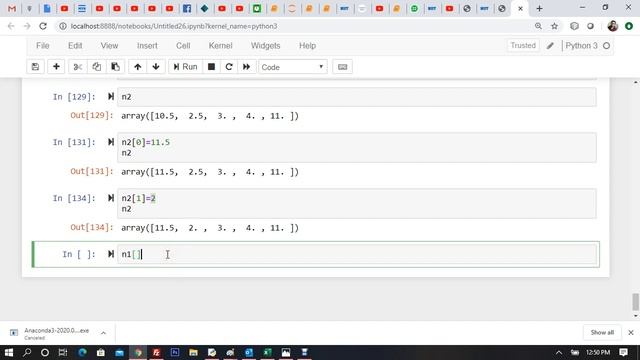Open the Cell menu

tap(183, 46)
